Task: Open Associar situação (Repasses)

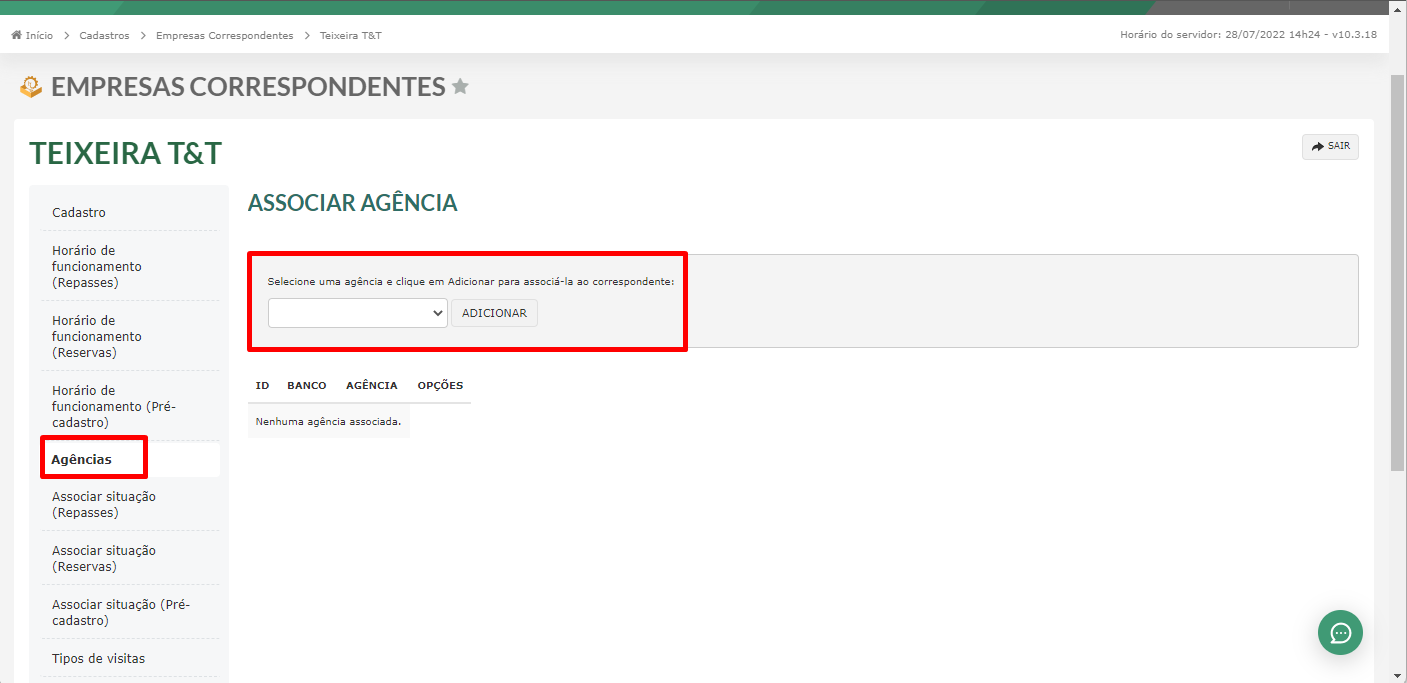Action: (x=104, y=504)
